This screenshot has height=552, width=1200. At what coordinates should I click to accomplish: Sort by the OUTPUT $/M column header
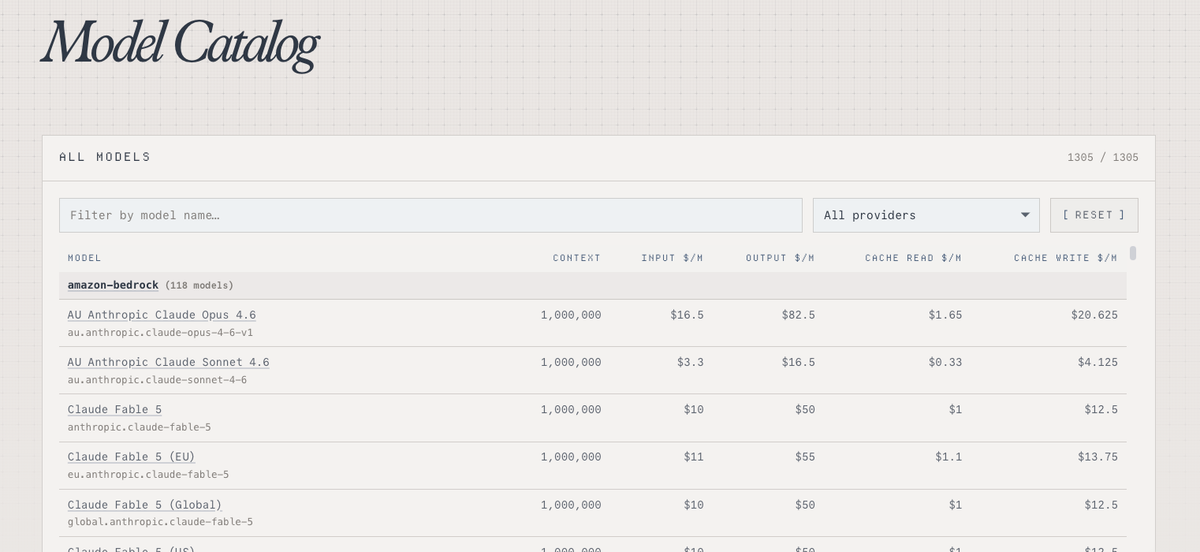click(780, 258)
